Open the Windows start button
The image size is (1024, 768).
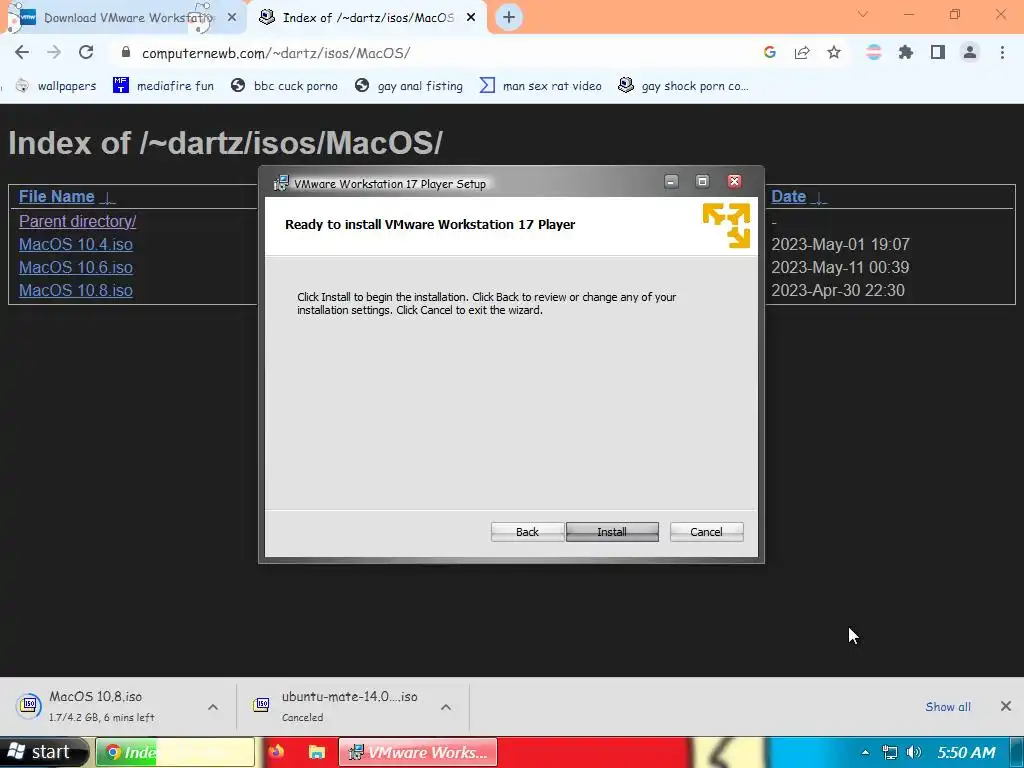coord(43,752)
